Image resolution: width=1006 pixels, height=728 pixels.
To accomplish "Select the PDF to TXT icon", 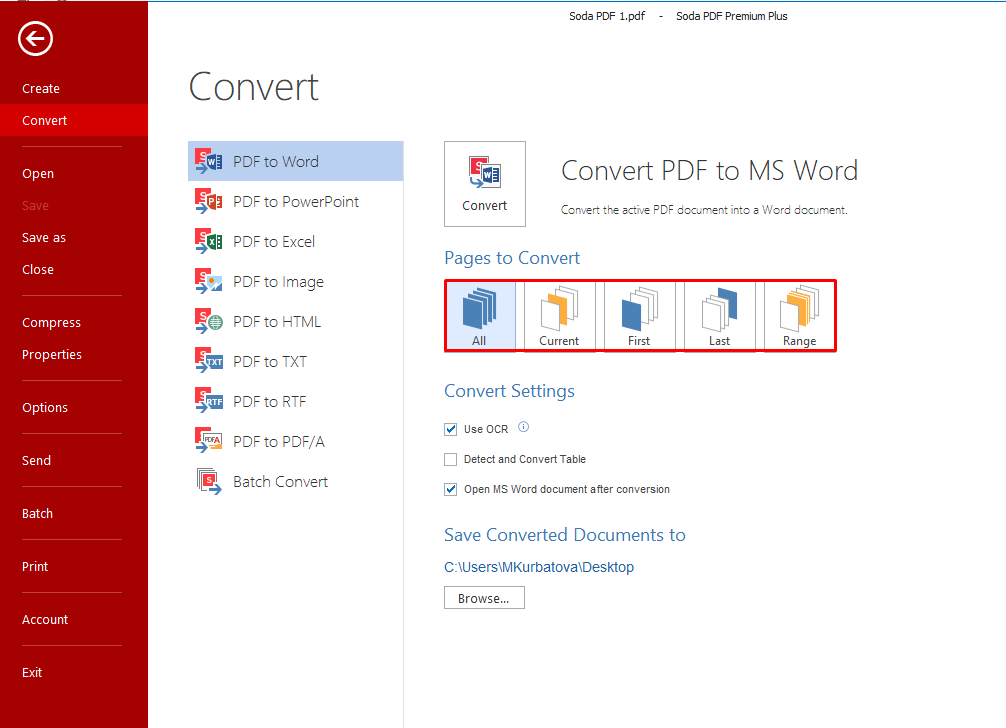I will [209, 362].
